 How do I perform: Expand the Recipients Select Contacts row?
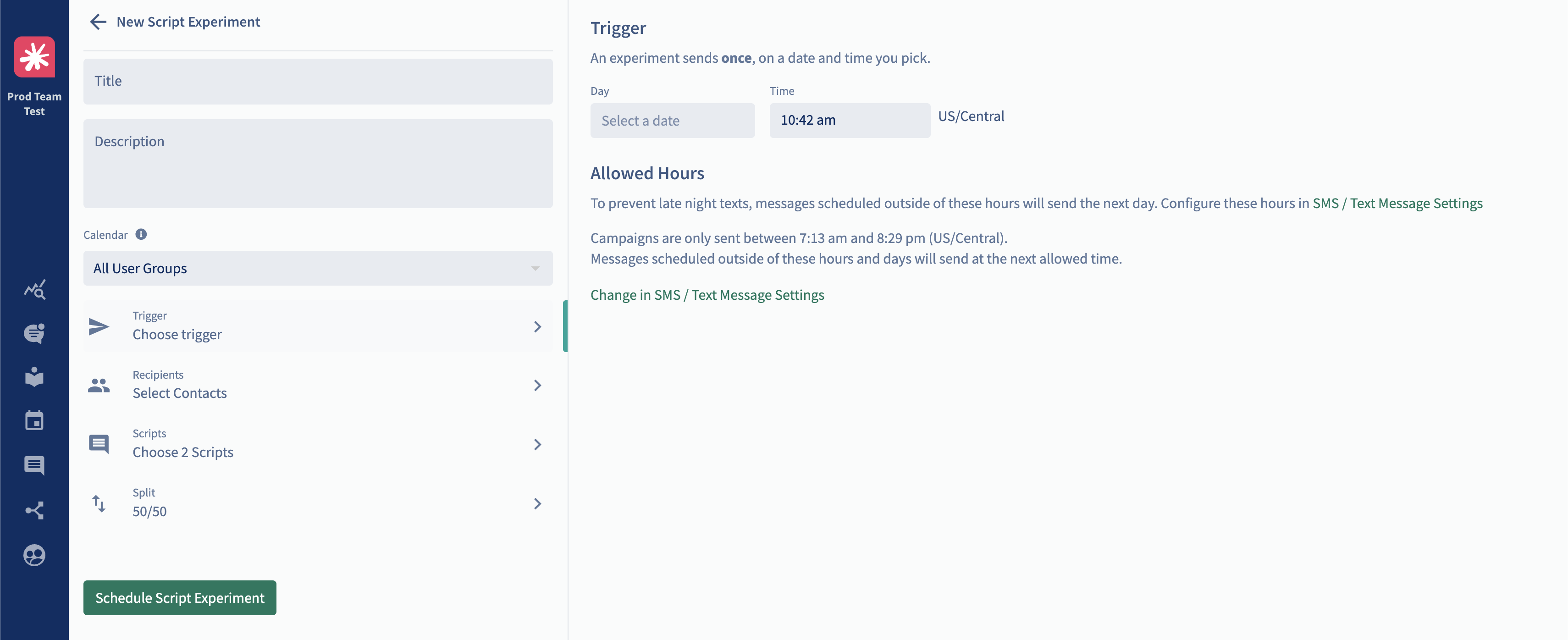click(318, 385)
